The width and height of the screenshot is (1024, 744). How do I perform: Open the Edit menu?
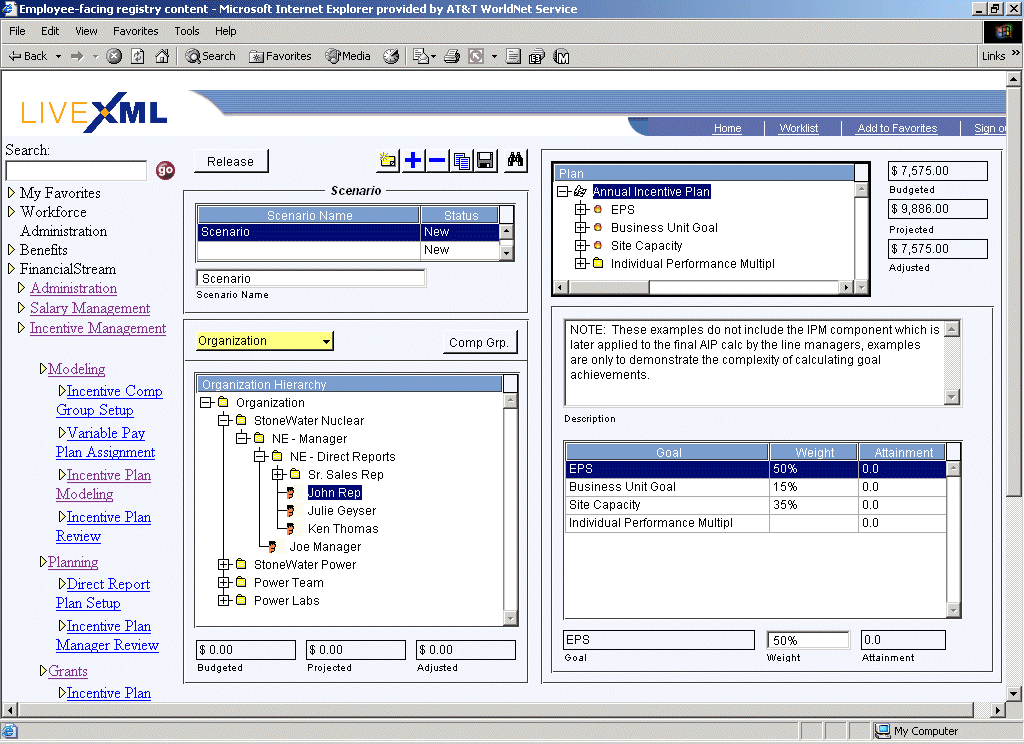tap(50, 31)
